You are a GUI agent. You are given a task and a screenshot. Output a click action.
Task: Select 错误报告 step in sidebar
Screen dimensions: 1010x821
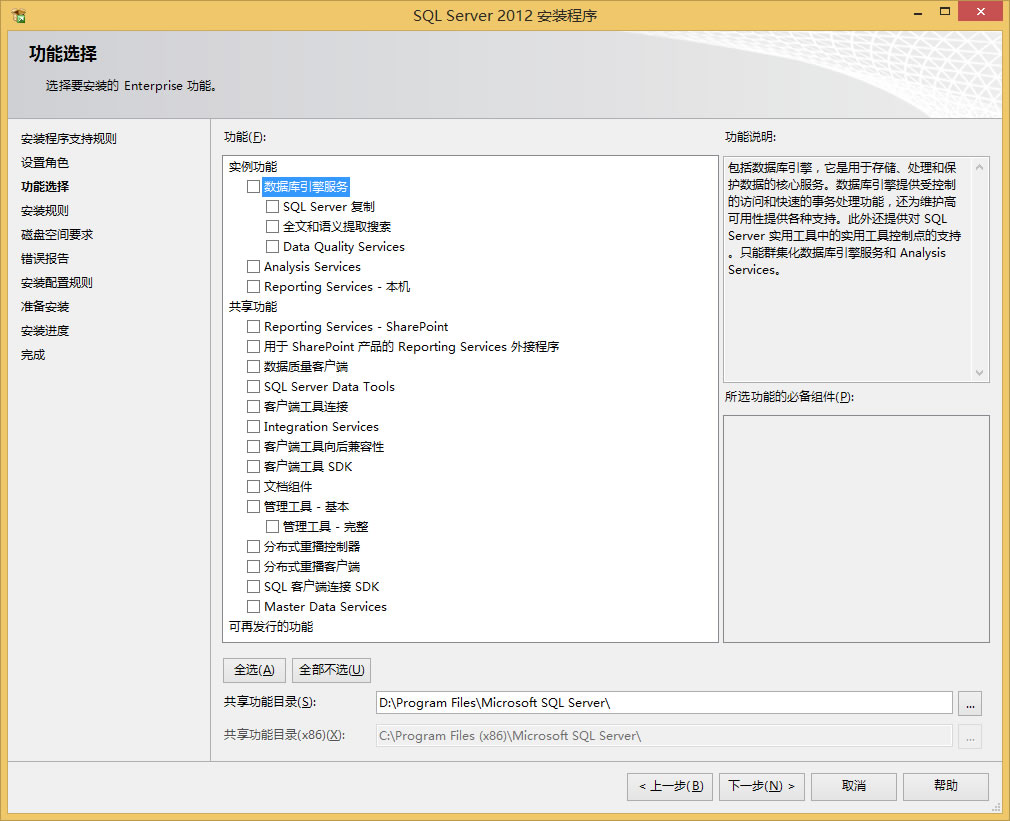click(x=44, y=258)
